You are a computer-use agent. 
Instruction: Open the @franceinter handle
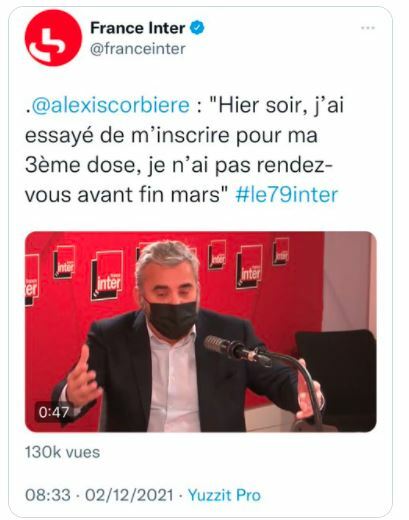[138, 49]
